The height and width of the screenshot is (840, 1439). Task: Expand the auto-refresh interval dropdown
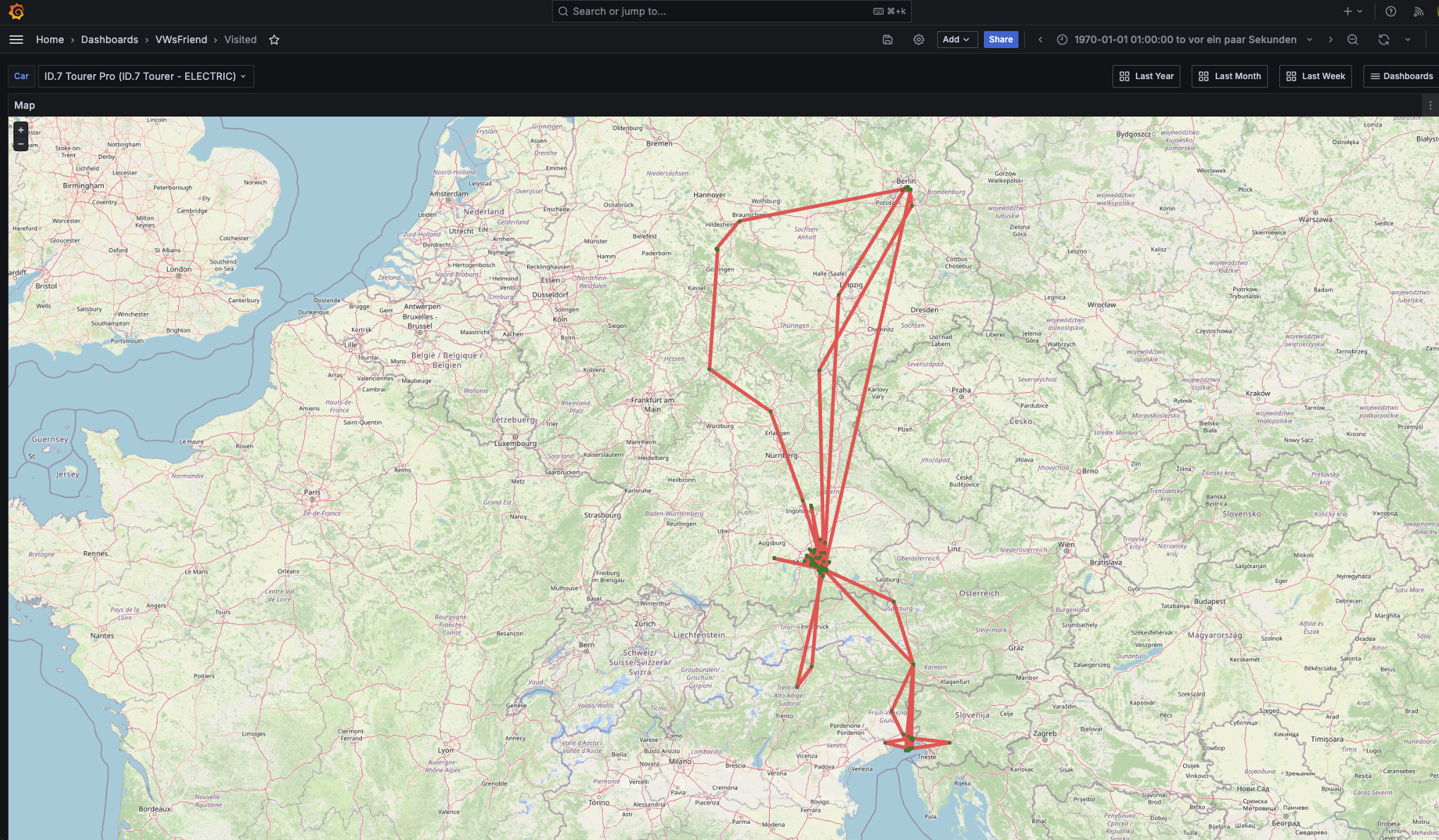[x=1408, y=40]
